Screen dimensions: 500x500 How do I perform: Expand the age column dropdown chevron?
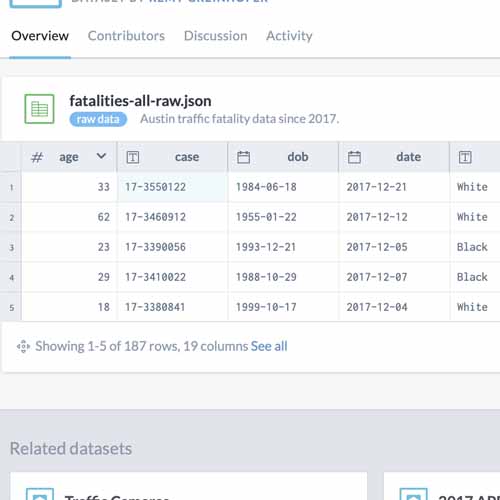pyautogui.click(x=101, y=156)
